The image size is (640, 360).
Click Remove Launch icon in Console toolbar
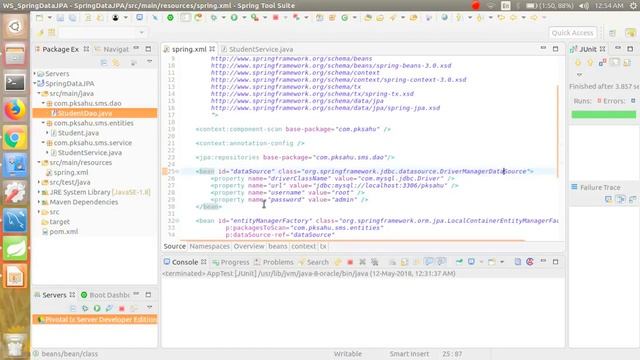pos(362,262)
